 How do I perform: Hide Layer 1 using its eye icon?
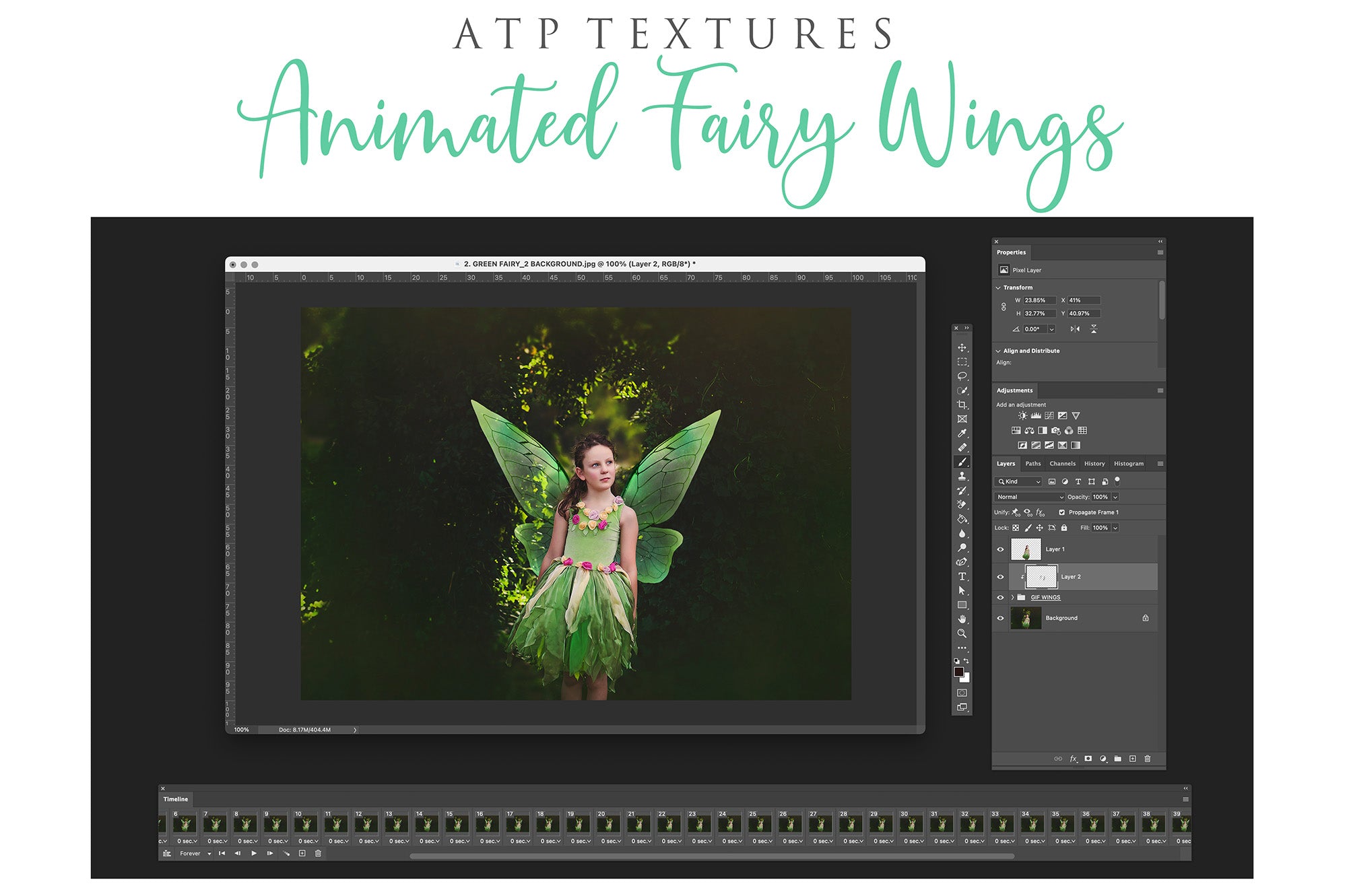pyautogui.click(x=1000, y=549)
